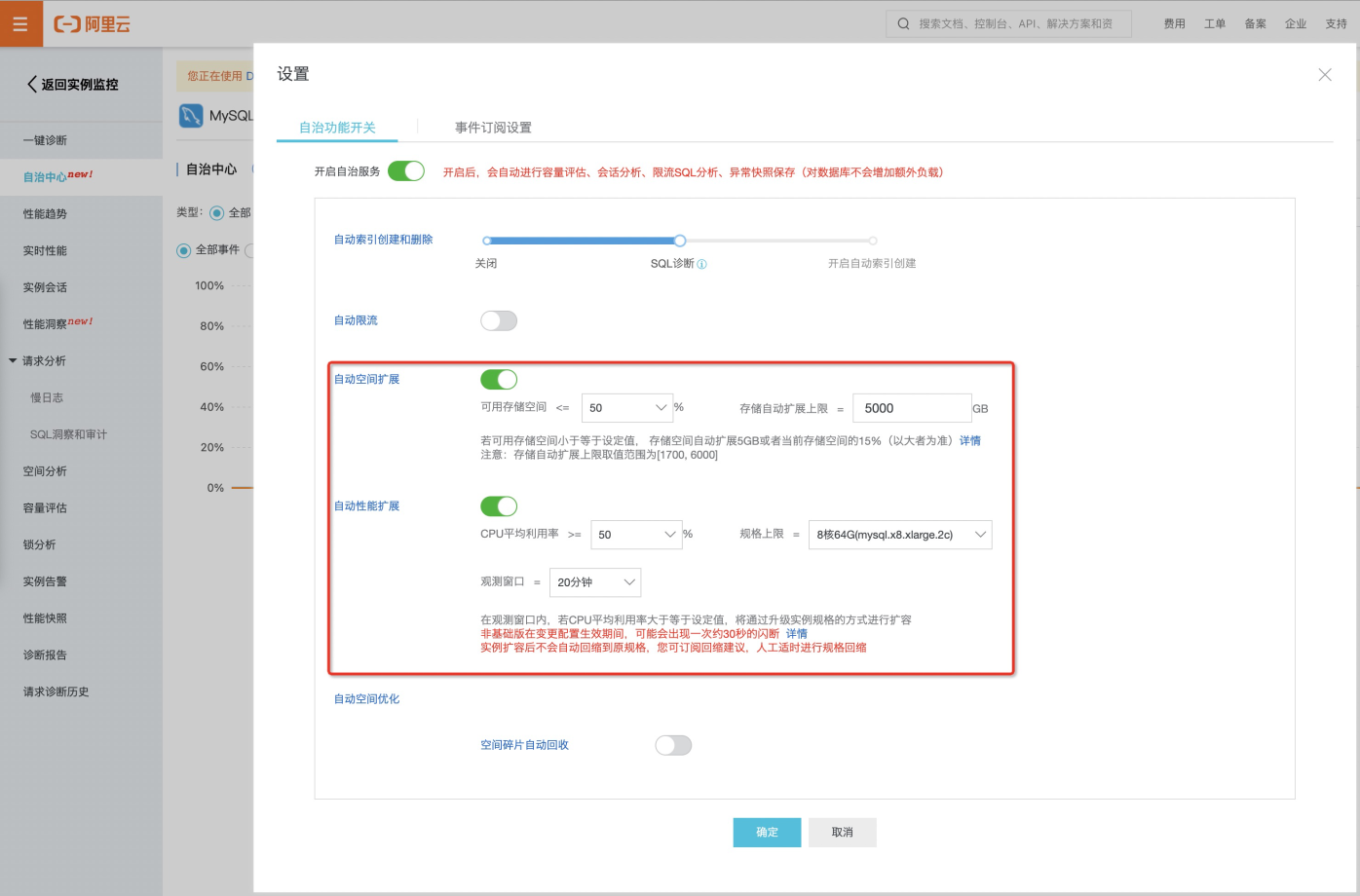Set index slider to 开启自动索引创建 point
This screenshot has width=1360, height=896.
point(873,241)
